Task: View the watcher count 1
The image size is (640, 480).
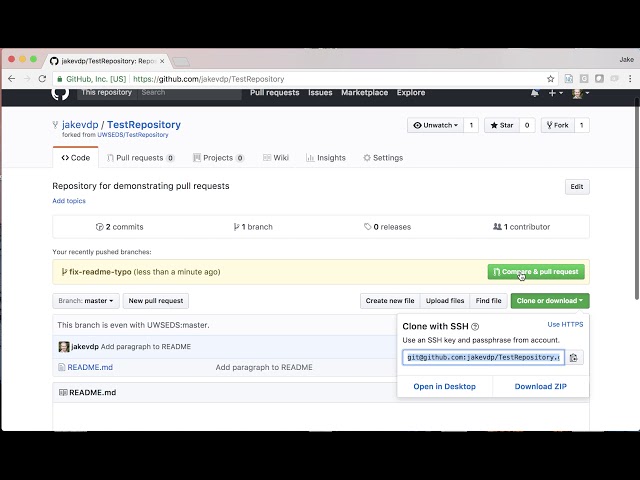Action: tap(471, 125)
